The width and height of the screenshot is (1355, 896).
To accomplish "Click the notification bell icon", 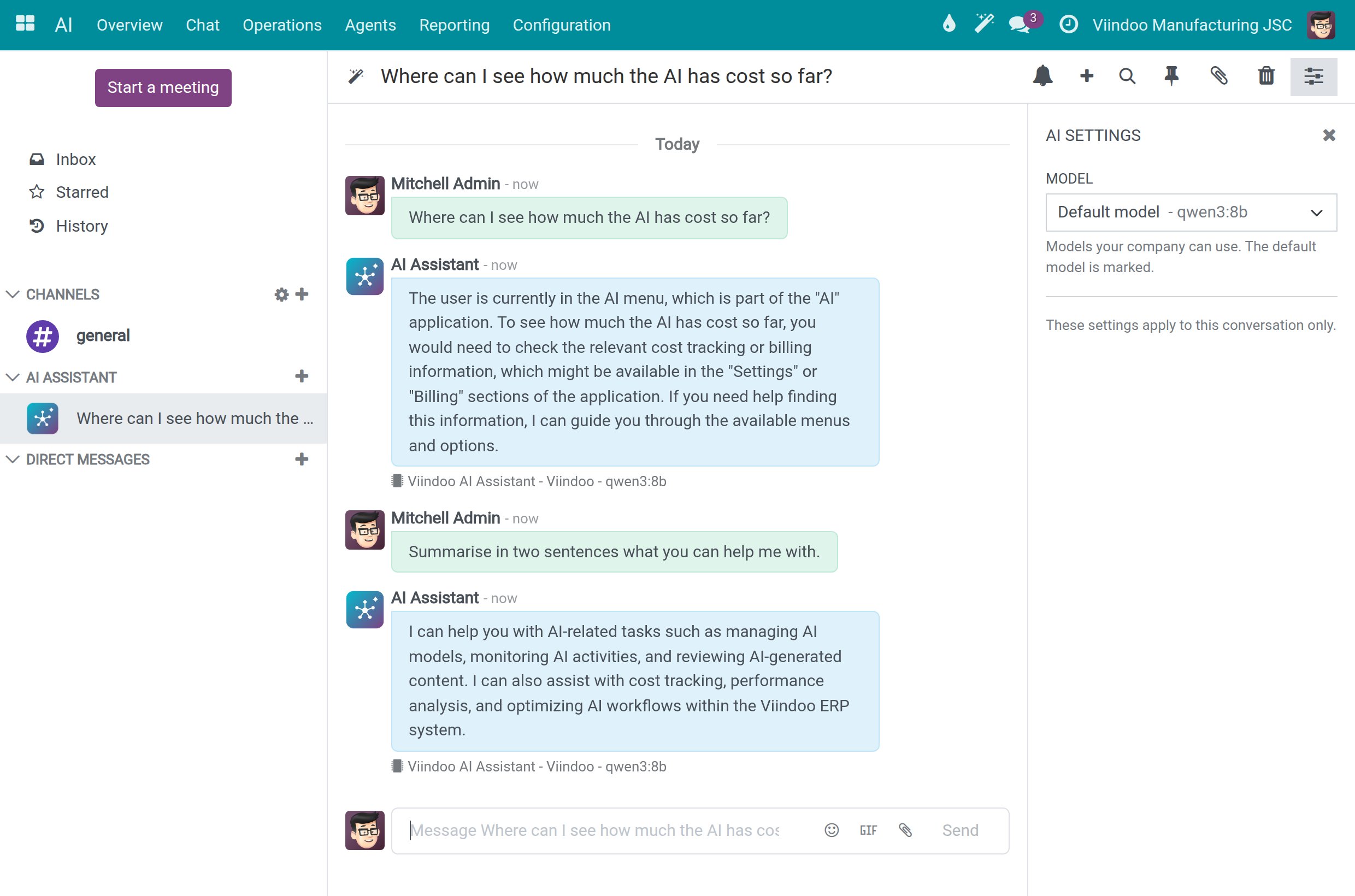I will [x=1042, y=76].
